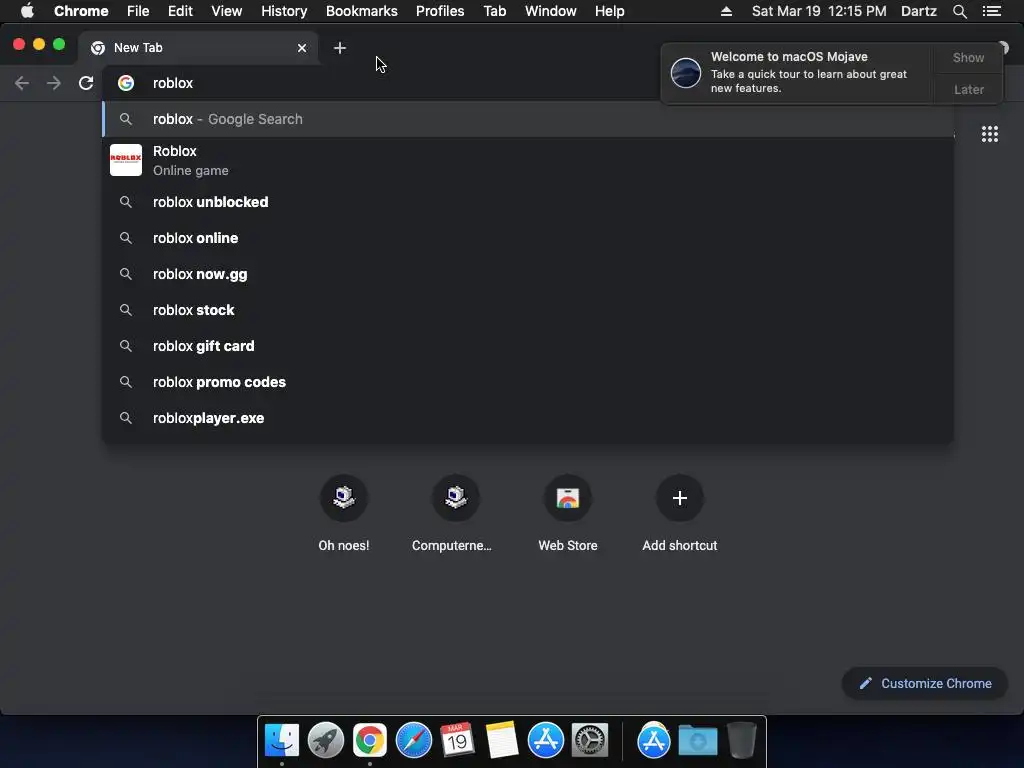1024x768 pixels.
Task: Choose 'roblox now.gg' suggestion
Action: [528, 274]
